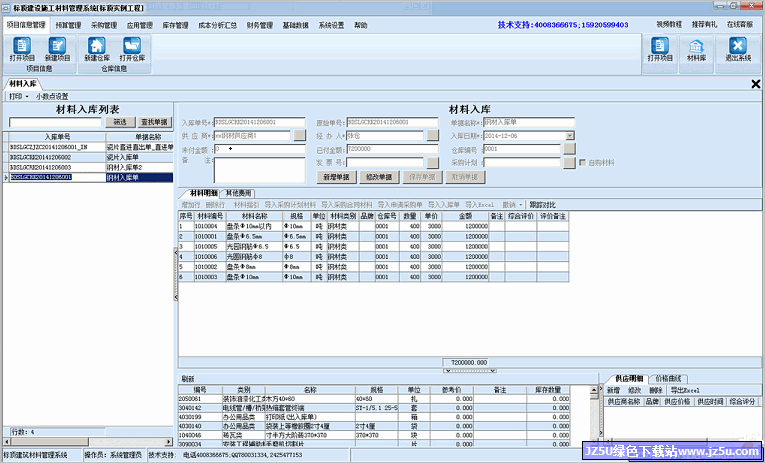Click the 修改单据 button
Screen dimensions: 765x463
[x=379, y=177]
